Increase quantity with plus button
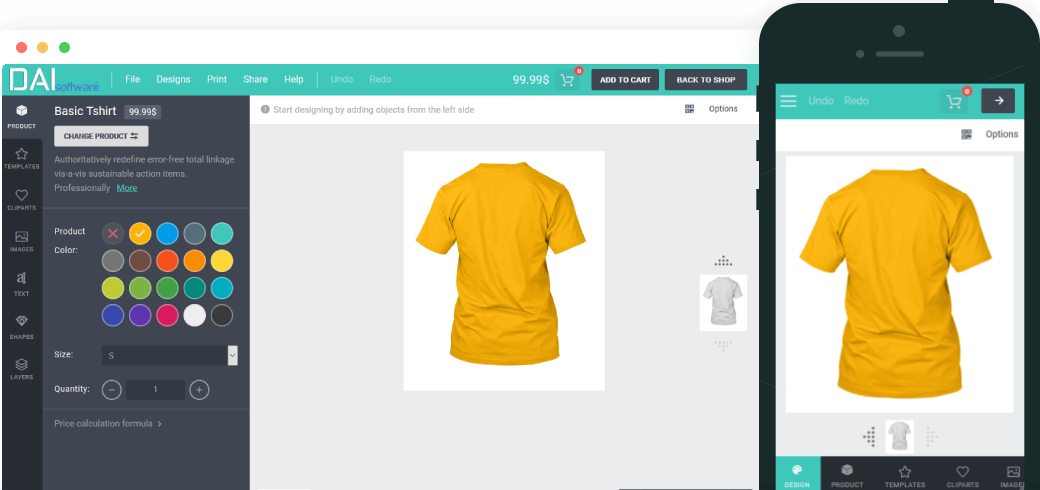 click(200, 390)
